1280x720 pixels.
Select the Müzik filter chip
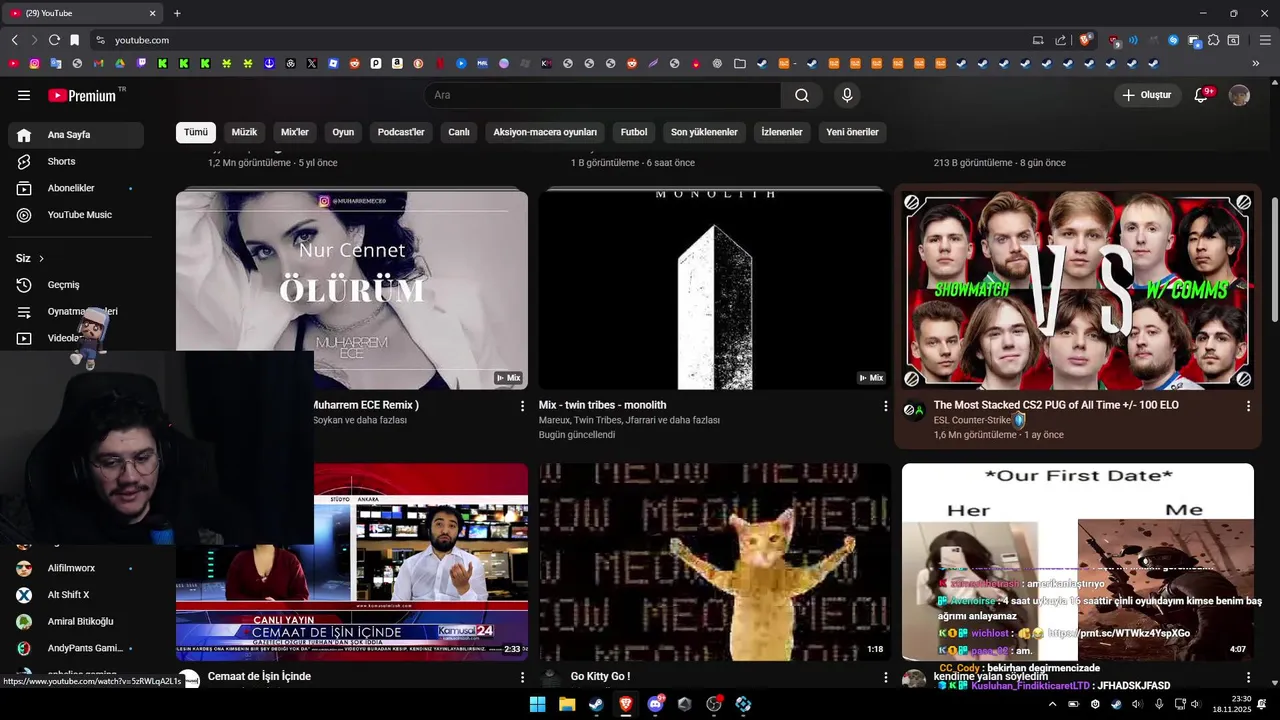pyautogui.click(x=244, y=132)
